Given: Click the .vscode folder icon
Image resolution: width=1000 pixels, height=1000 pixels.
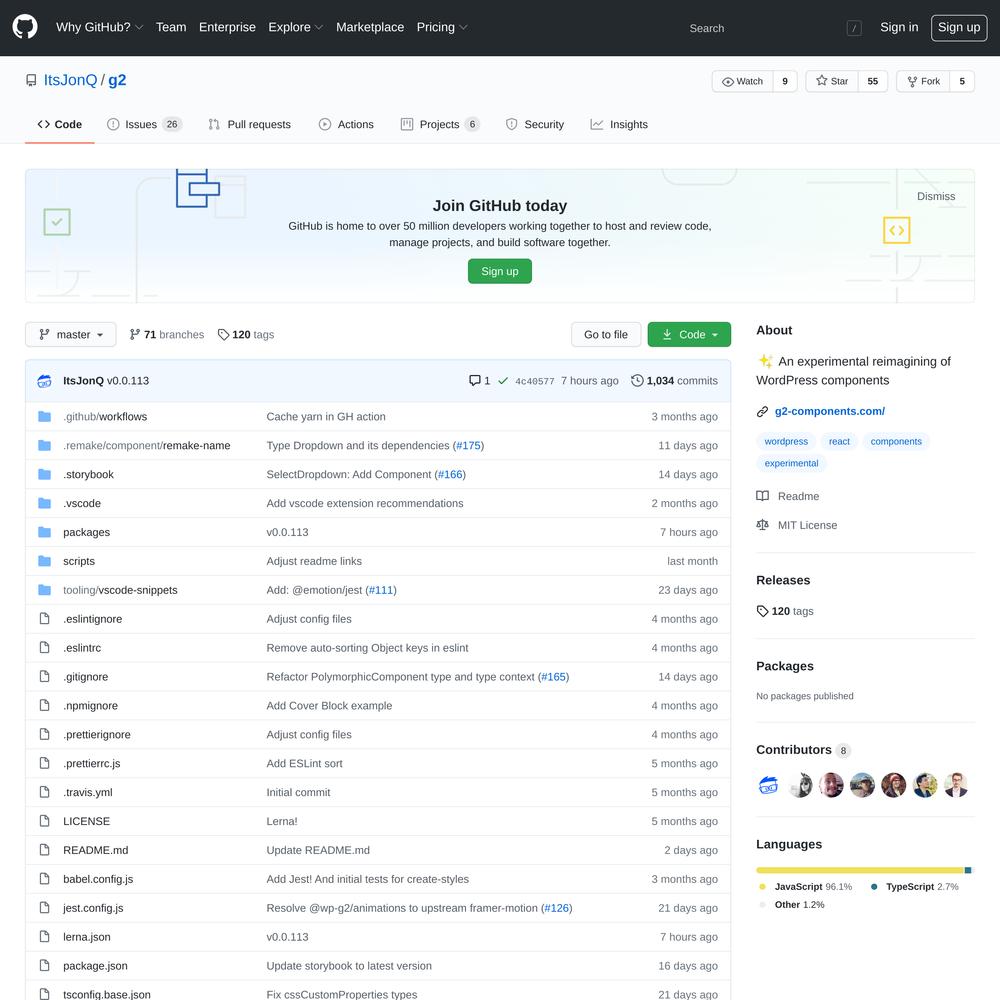Looking at the screenshot, I should 45,503.
